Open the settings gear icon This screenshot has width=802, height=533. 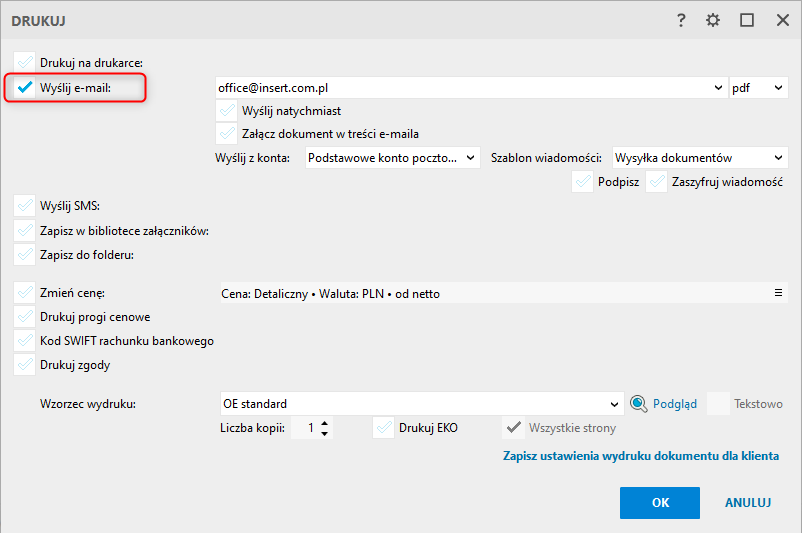click(713, 20)
